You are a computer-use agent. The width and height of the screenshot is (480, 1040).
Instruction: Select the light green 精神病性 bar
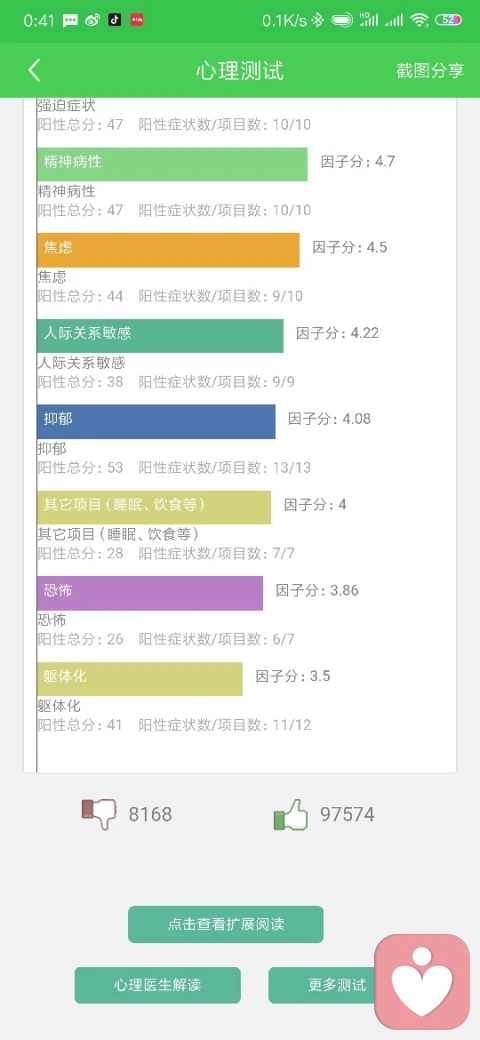pyautogui.click(x=172, y=164)
